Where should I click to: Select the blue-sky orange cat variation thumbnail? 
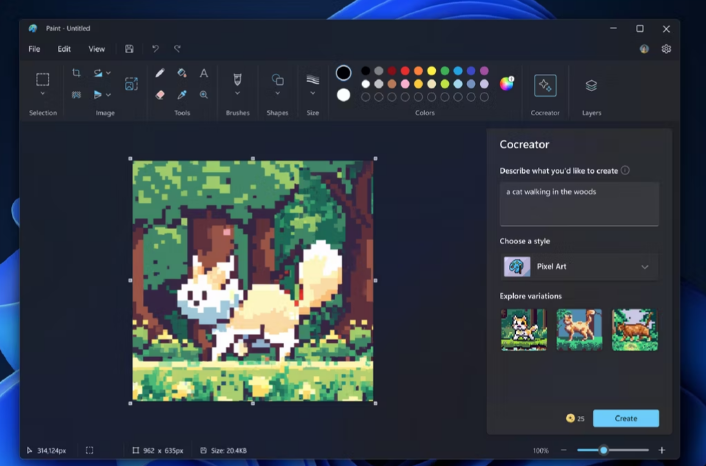pyautogui.click(x=579, y=330)
